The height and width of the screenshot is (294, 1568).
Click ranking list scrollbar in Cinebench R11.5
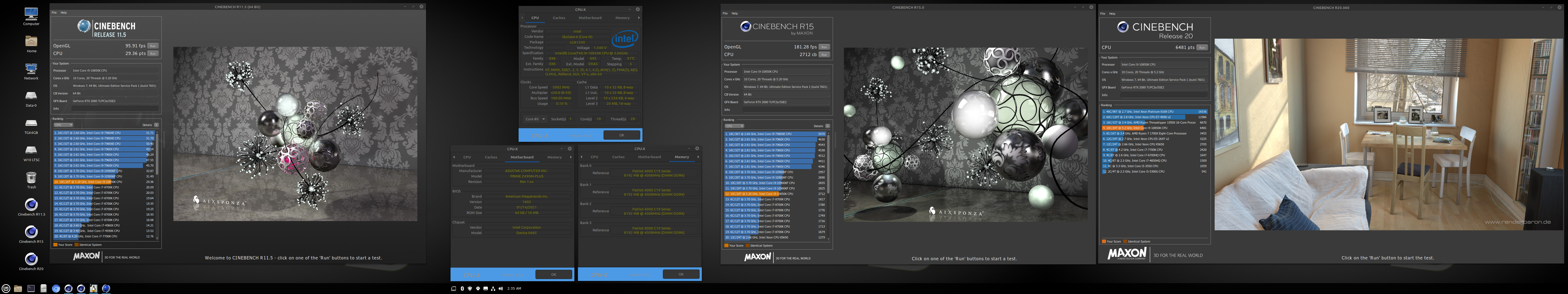tap(158, 185)
